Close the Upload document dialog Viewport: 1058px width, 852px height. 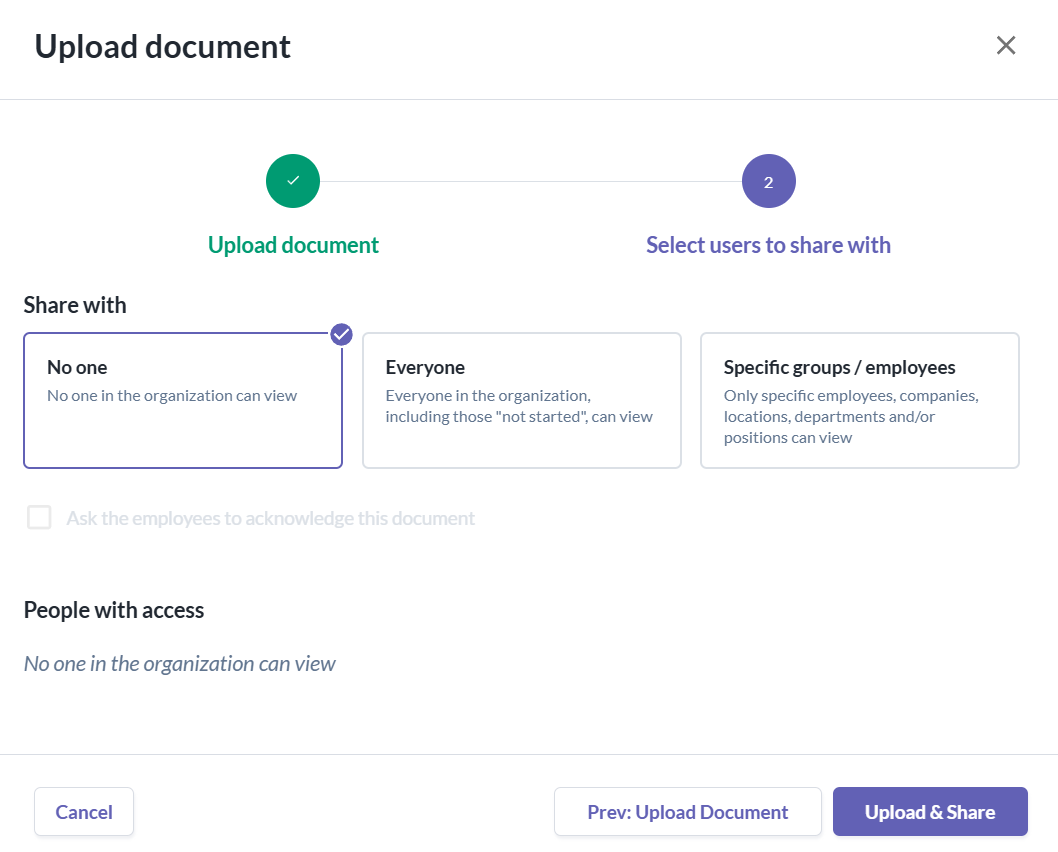(1005, 45)
